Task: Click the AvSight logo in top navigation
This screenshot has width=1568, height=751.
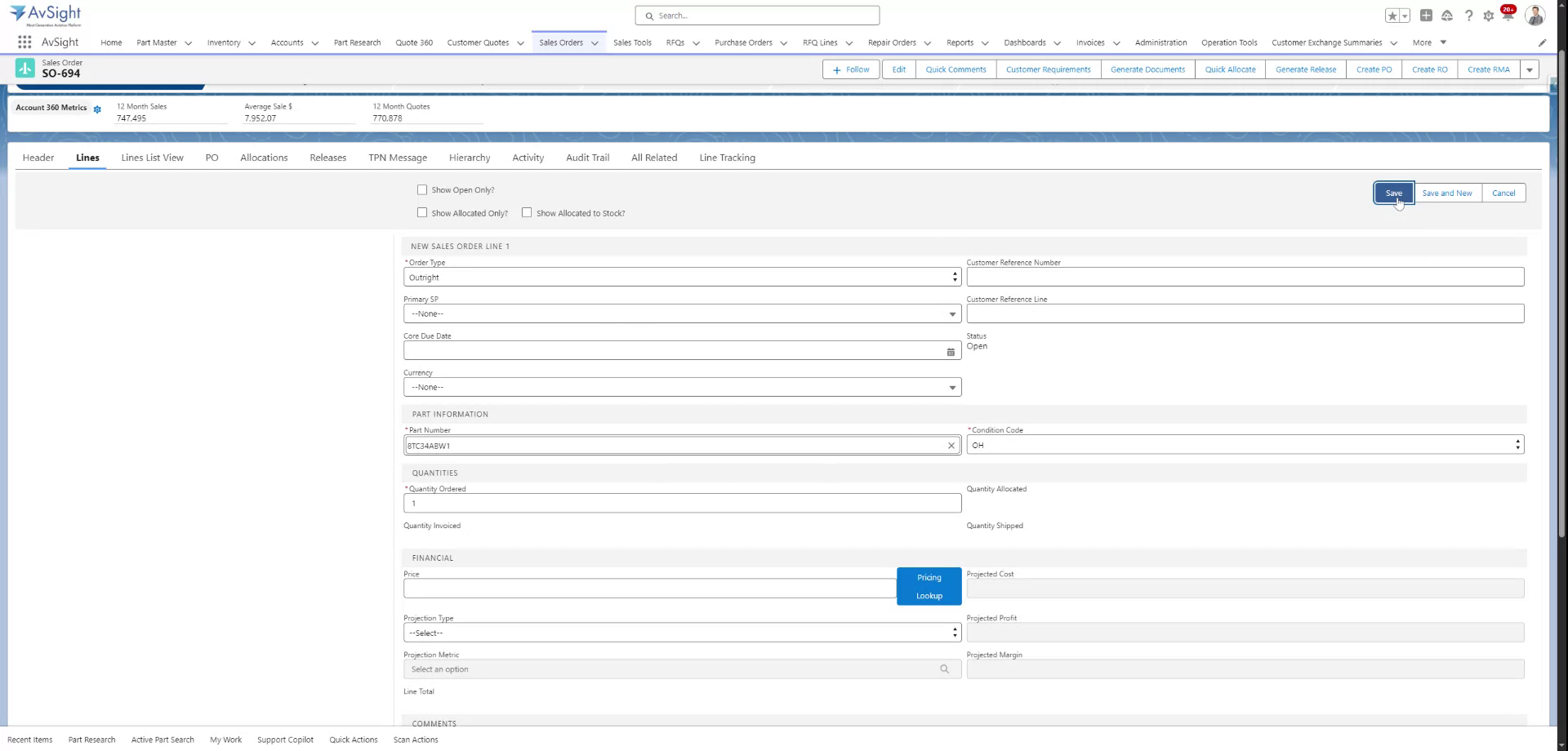Action: click(45, 15)
